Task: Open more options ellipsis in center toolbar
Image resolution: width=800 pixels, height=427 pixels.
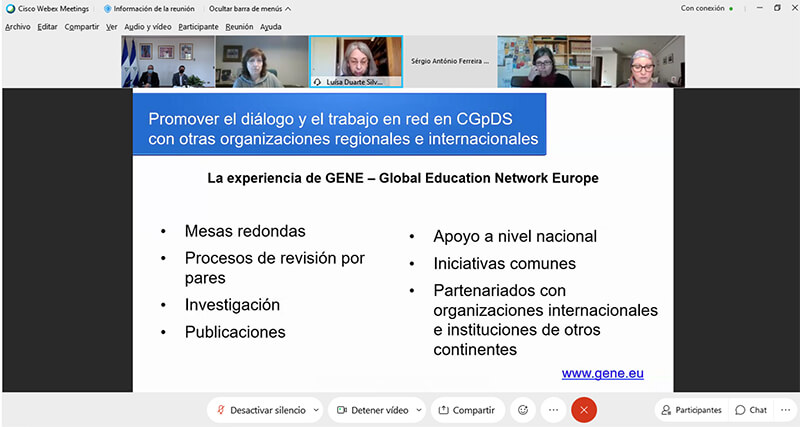Action: click(554, 410)
